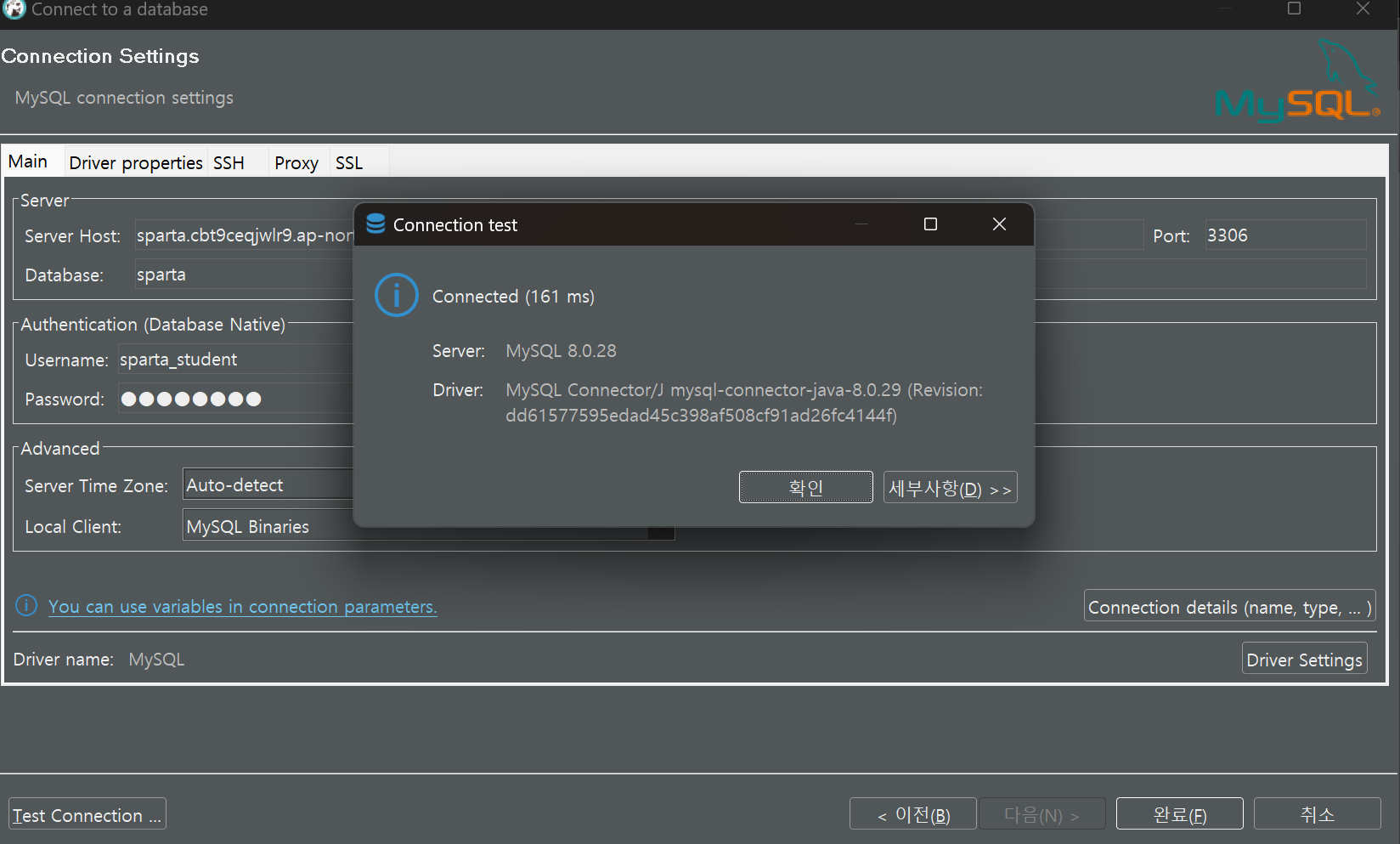Click the "Advanced" group label
This screenshot has height=844, width=1400.
tap(60, 448)
